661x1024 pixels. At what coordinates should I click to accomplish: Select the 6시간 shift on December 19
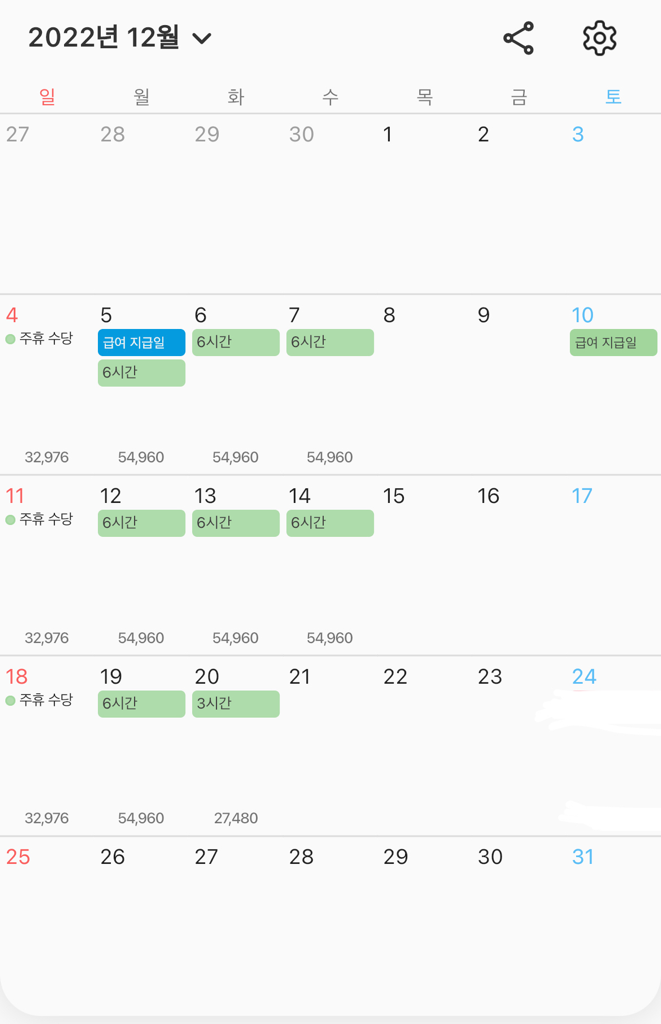[x=141, y=704]
